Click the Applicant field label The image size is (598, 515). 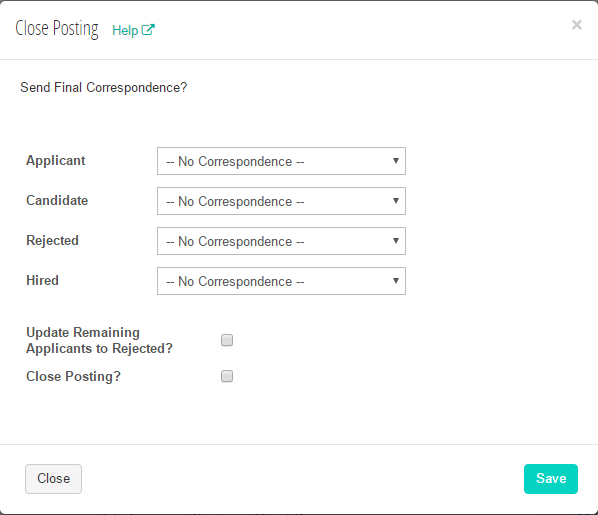[x=56, y=161]
